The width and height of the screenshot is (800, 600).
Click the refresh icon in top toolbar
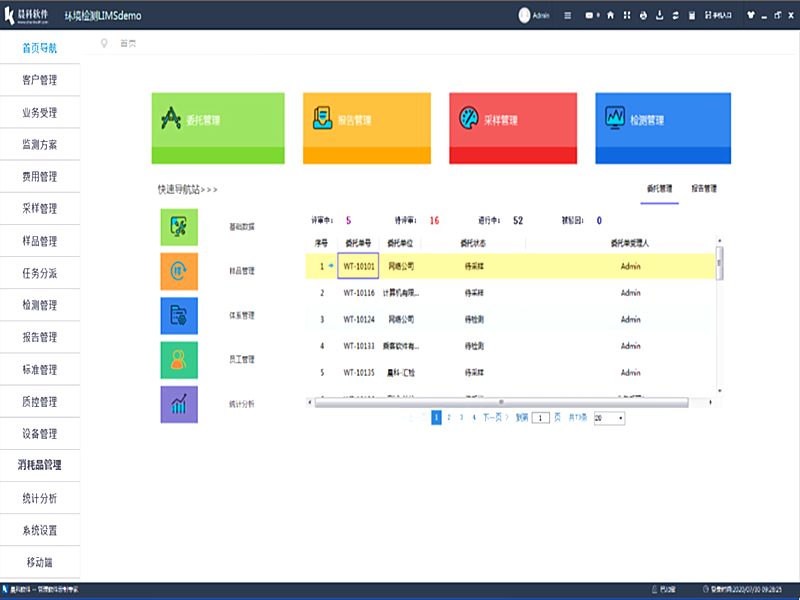coord(675,15)
